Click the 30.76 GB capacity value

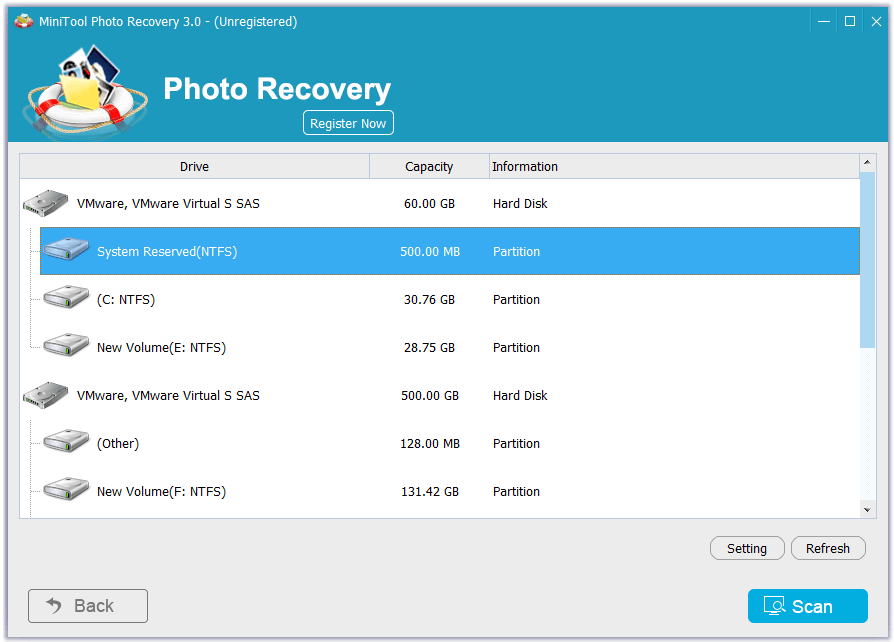coord(429,299)
